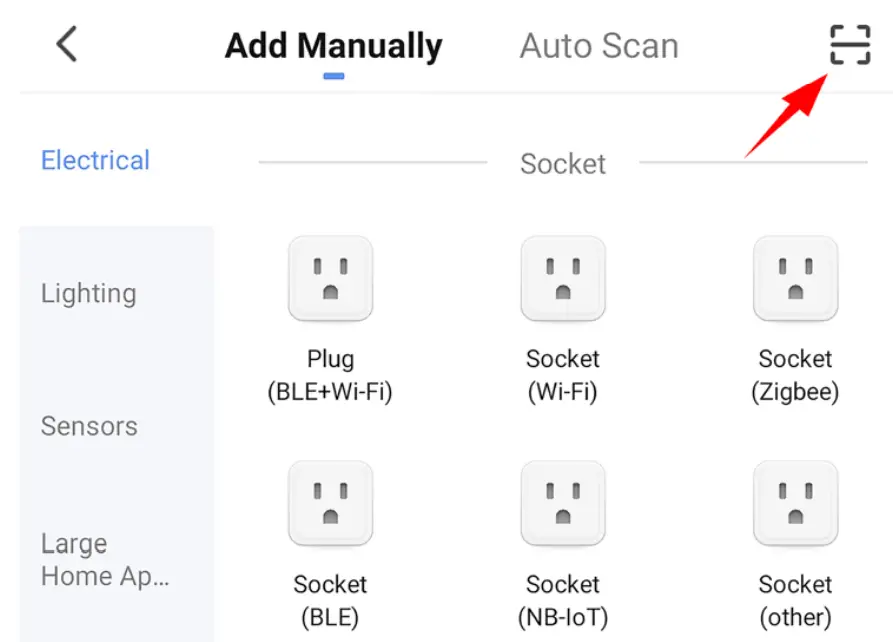Switch to the Auto Scan tab

click(598, 46)
